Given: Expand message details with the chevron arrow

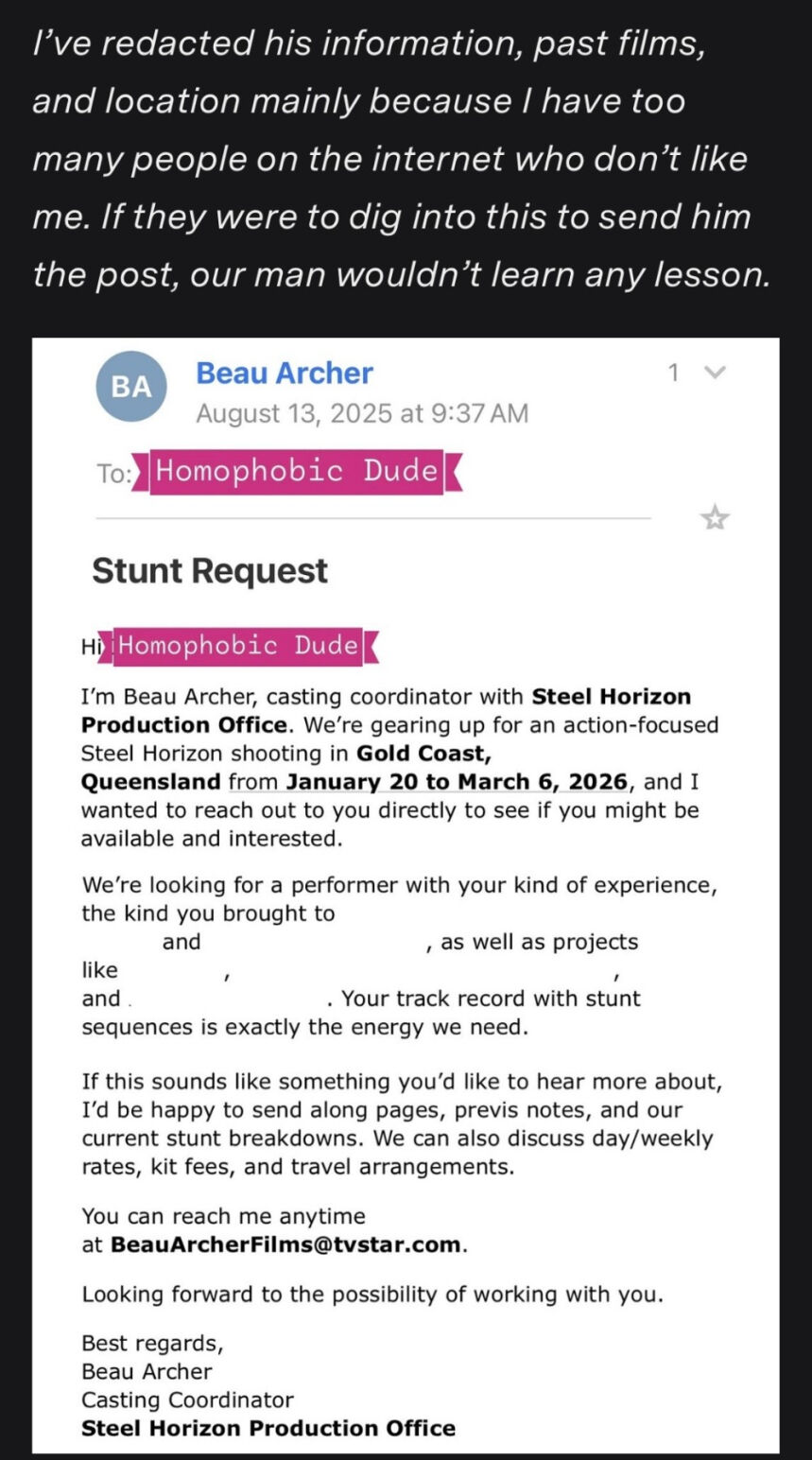Looking at the screenshot, I should pos(716,373).
